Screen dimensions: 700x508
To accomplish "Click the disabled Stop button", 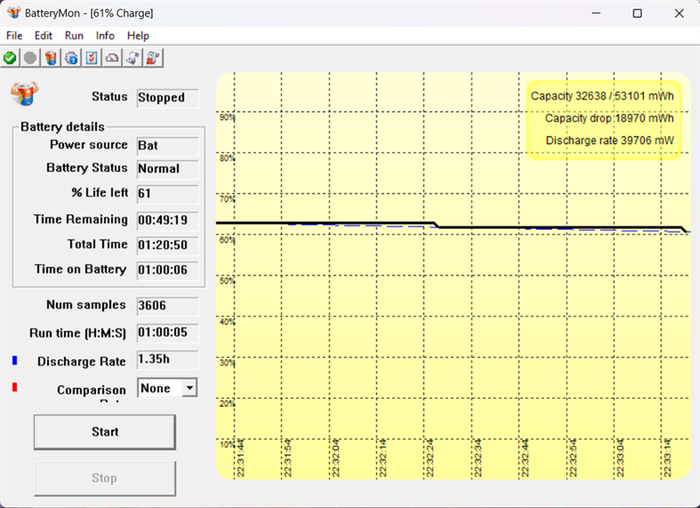I will (x=104, y=478).
